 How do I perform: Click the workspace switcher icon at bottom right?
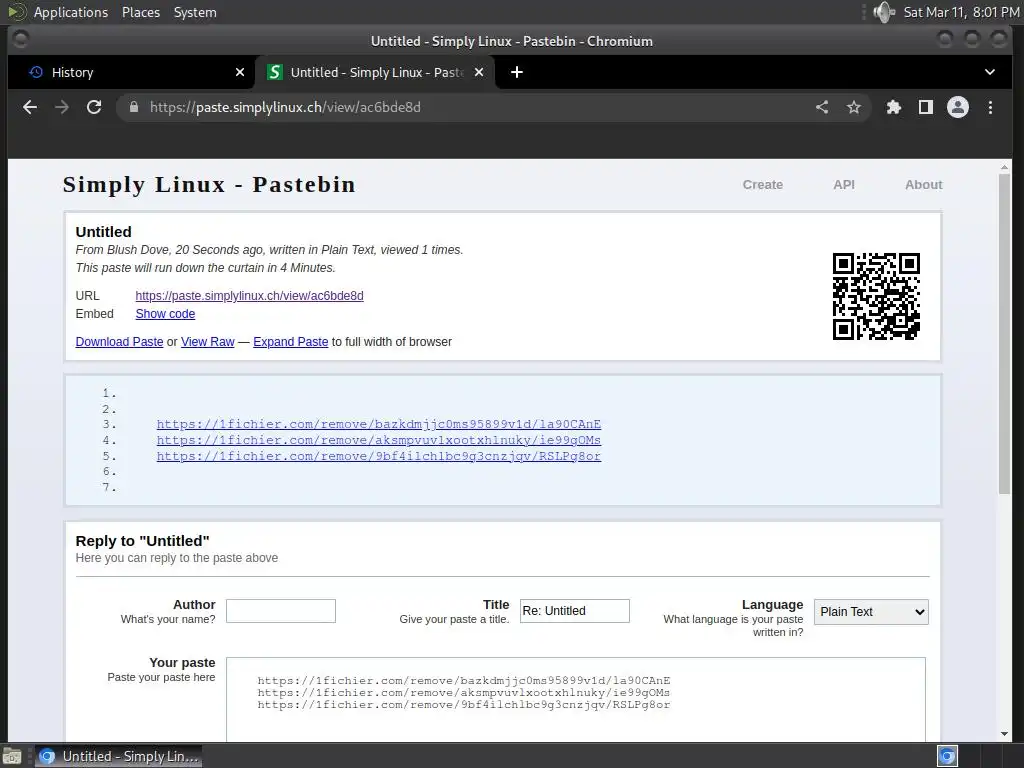947,756
